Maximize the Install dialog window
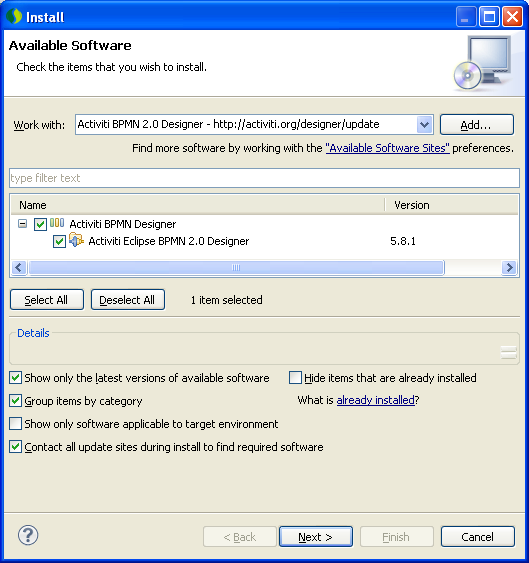 coord(489,17)
